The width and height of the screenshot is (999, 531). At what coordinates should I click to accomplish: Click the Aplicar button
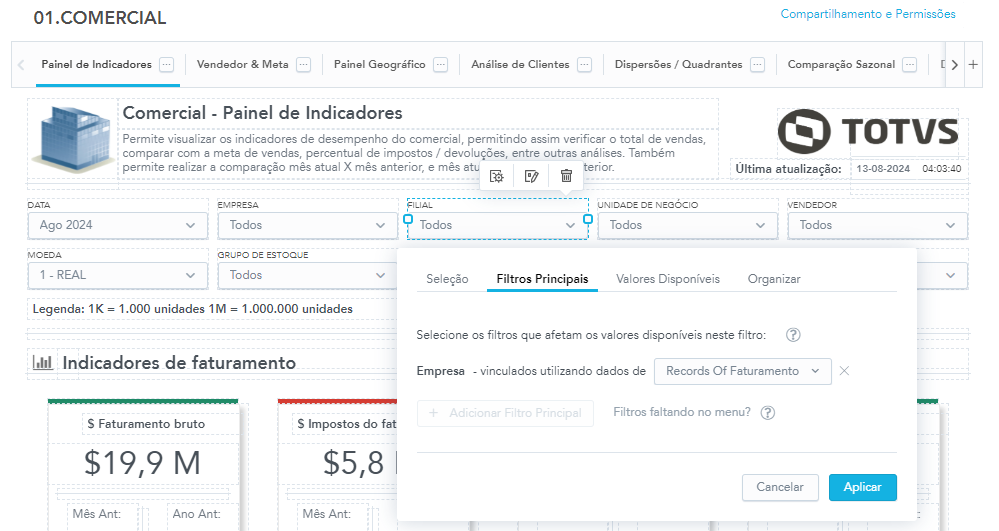[862, 487]
